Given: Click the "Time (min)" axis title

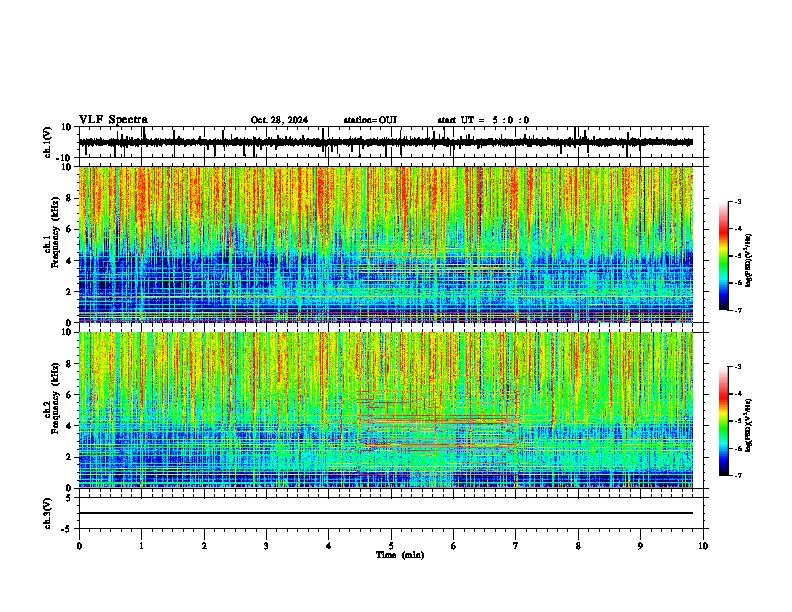Looking at the screenshot, I should (x=400, y=555).
